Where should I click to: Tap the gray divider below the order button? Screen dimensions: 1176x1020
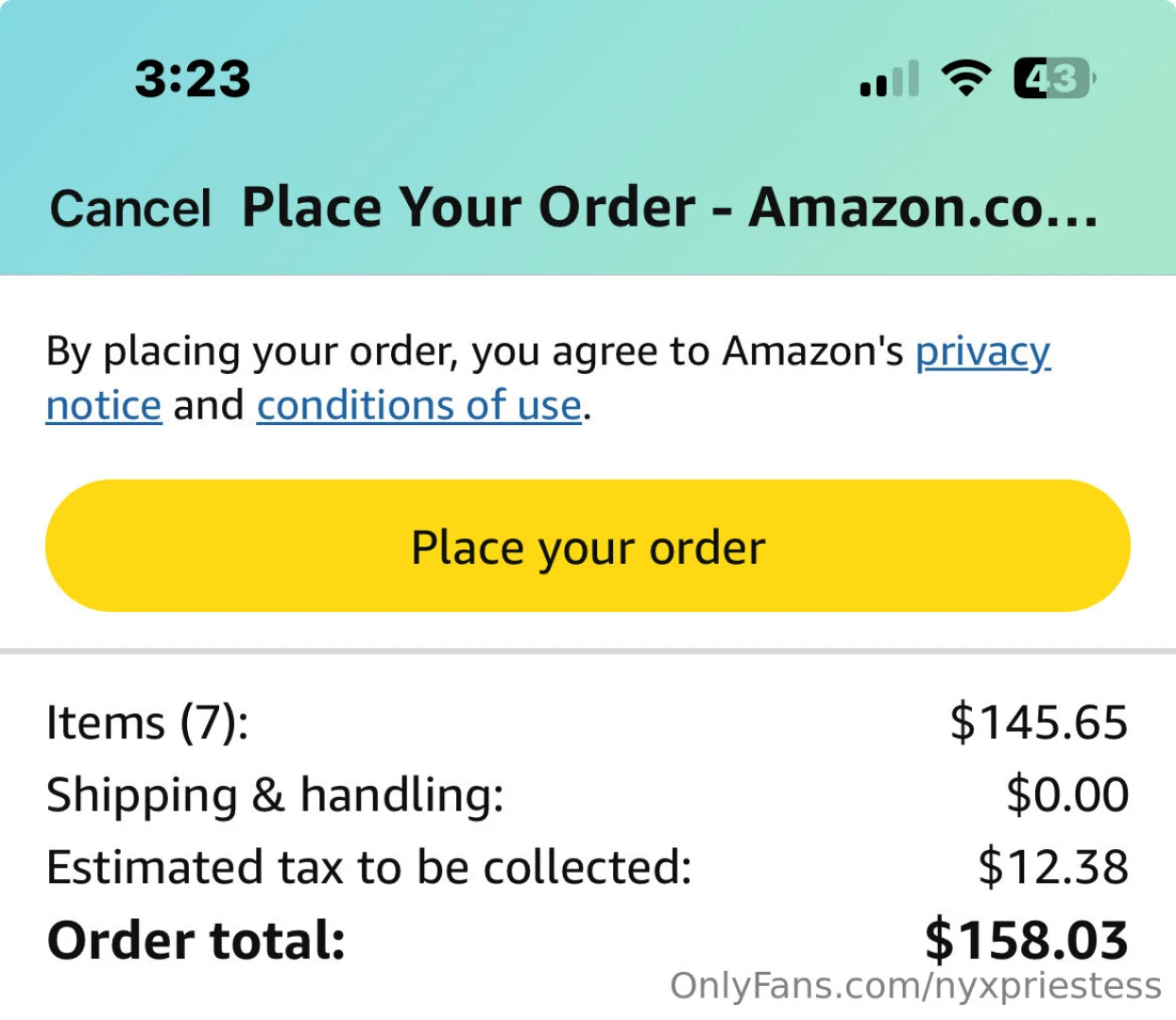pyautogui.click(x=588, y=652)
